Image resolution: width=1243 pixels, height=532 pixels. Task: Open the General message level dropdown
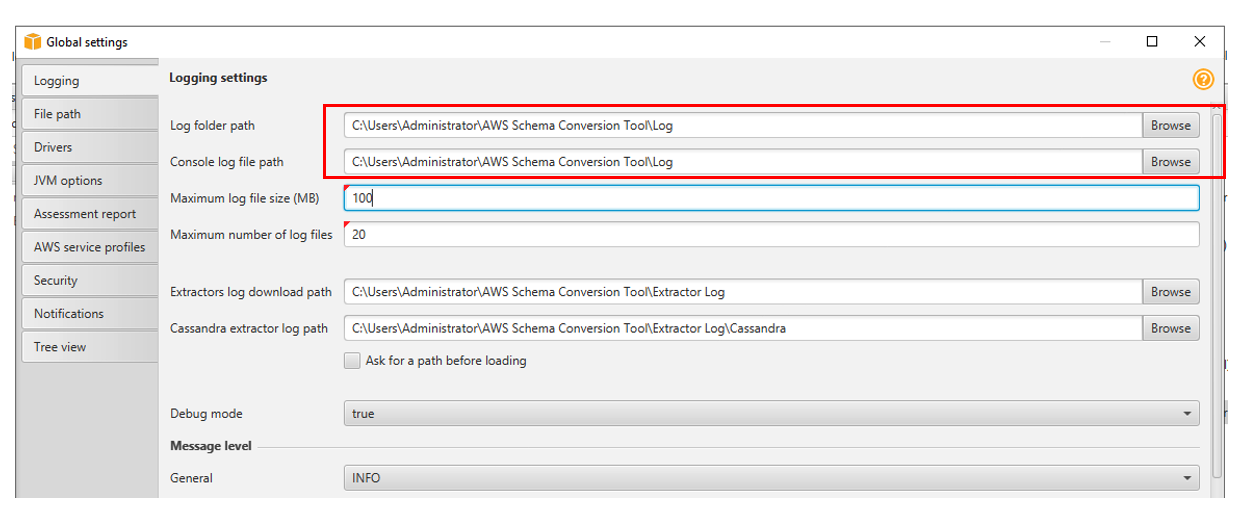tap(771, 478)
